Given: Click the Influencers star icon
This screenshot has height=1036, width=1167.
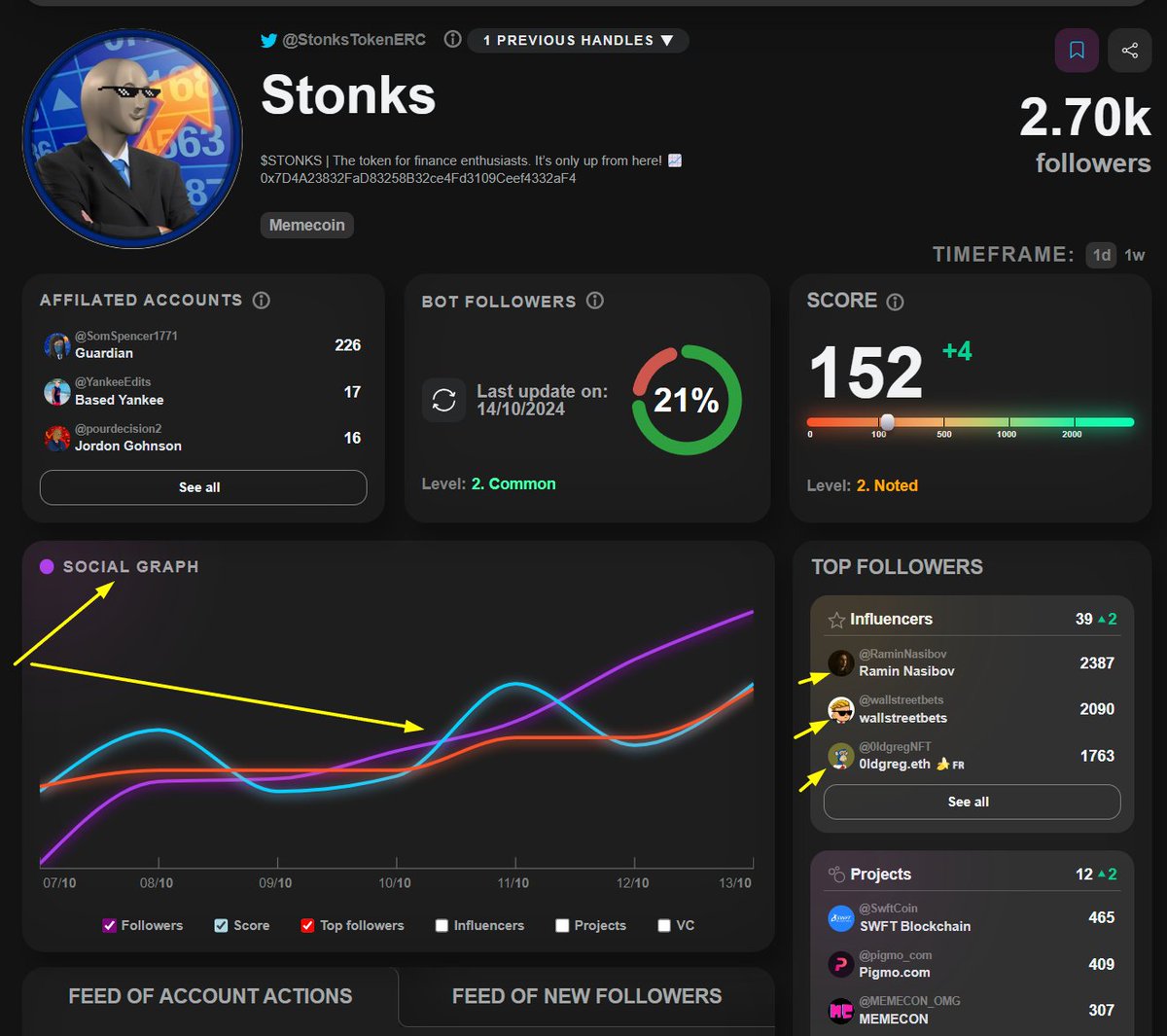Looking at the screenshot, I should [x=836, y=620].
